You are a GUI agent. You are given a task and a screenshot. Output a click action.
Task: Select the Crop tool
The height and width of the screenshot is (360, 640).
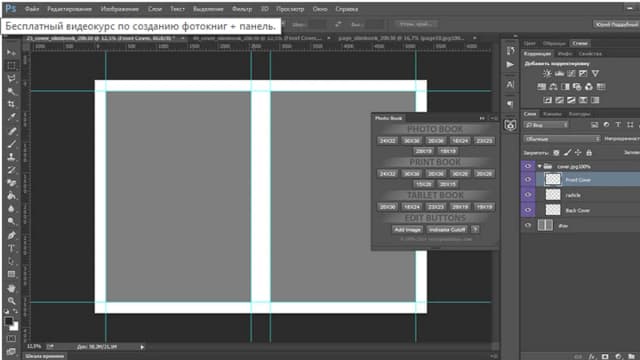click(11, 104)
